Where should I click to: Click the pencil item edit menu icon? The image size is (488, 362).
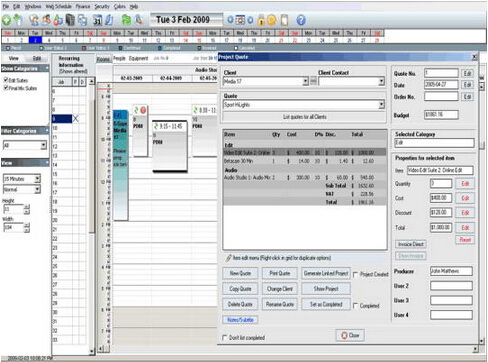tap(228, 258)
